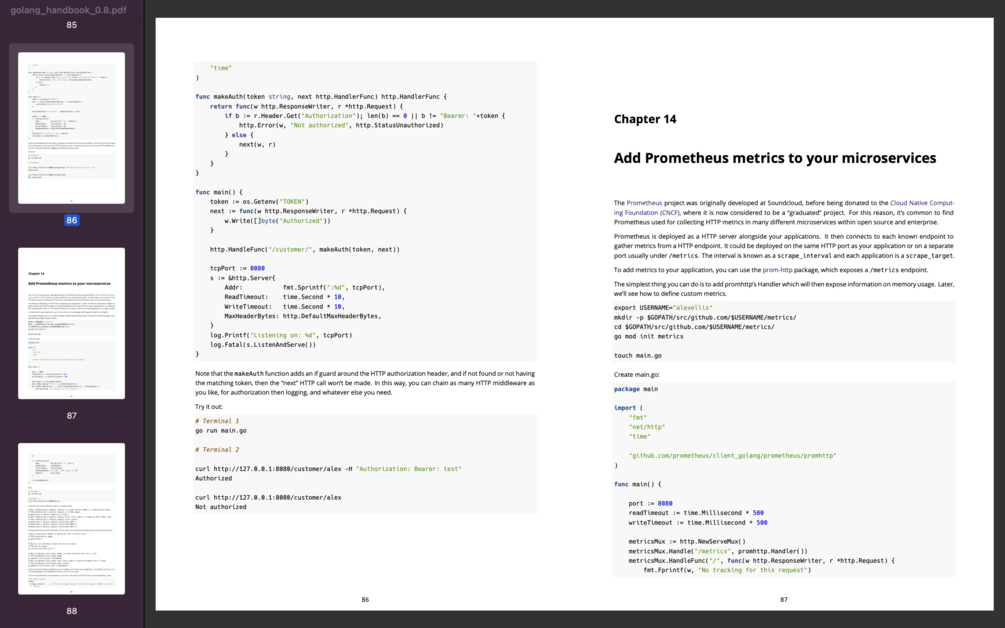Click the page number 87 footer
This screenshot has height=628, width=1005.
[x=784, y=600]
